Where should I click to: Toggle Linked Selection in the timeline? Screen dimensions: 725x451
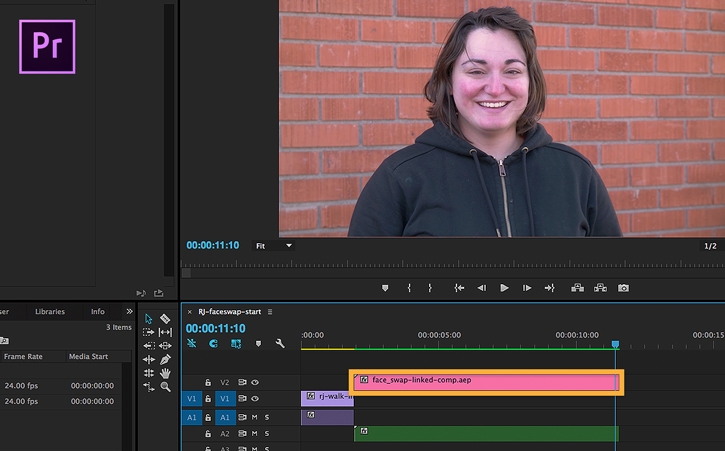[x=236, y=344]
